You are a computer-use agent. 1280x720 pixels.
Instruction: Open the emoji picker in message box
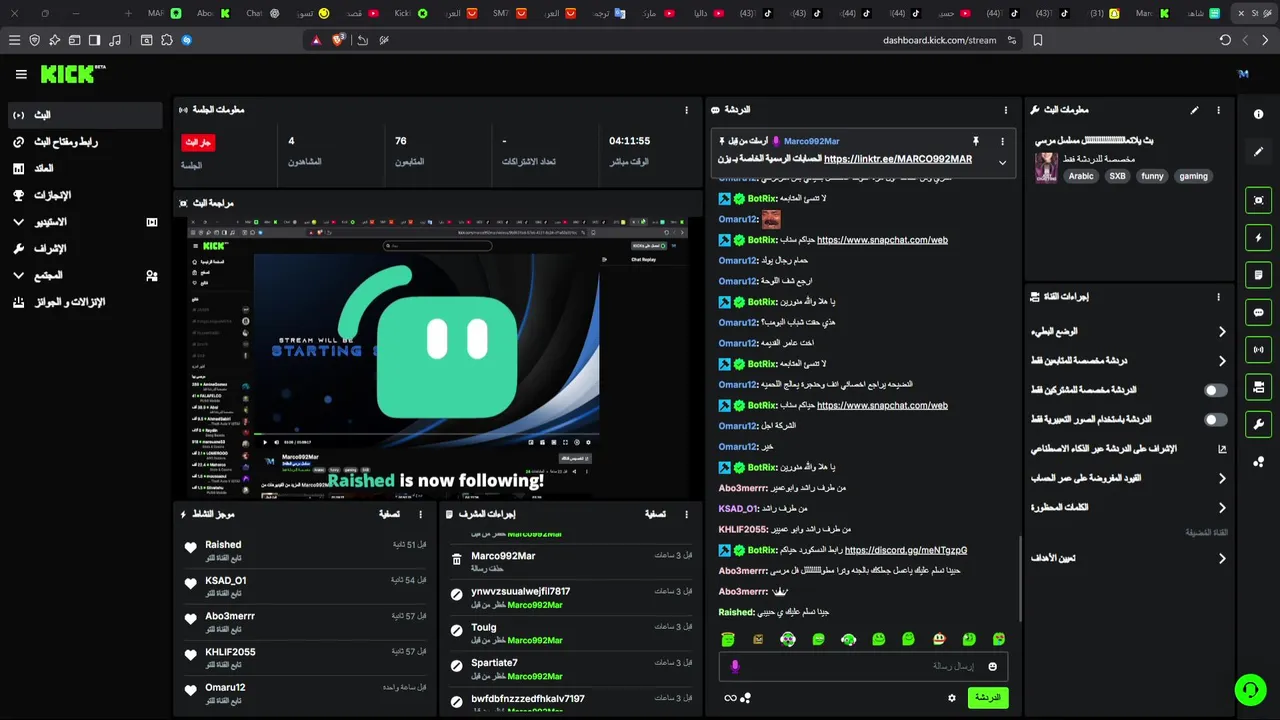click(992, 666)
